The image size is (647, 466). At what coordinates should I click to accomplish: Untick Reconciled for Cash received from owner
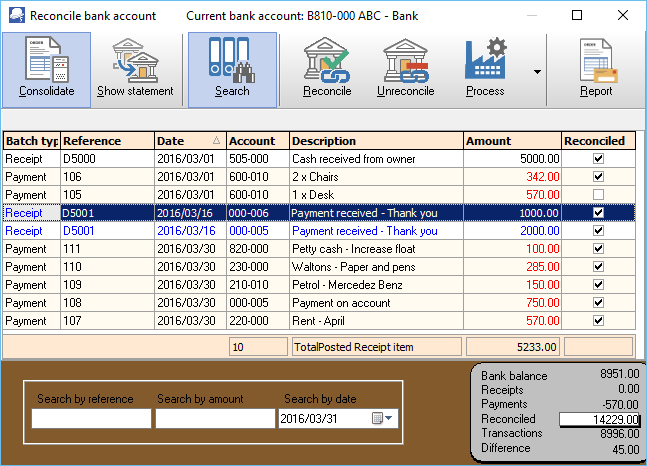(x=598, y=159)
